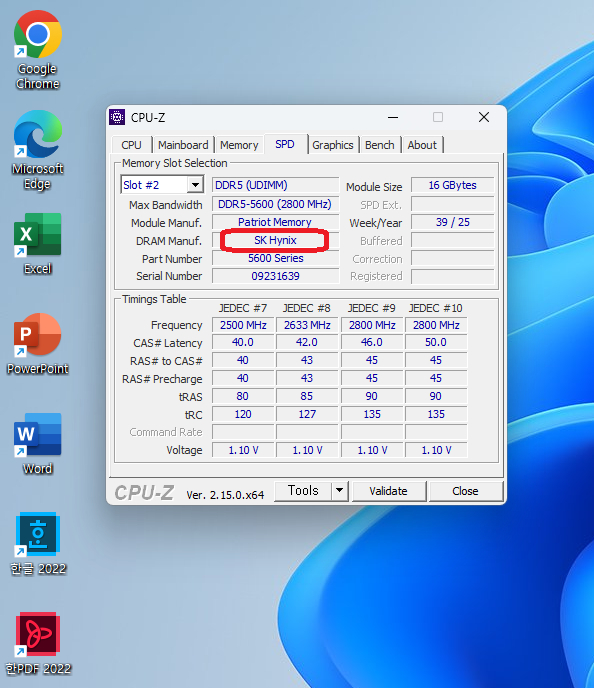Click the DDR5-5600 (2800 MHz) bandwidth value
The image size is (594, 688).
point(276,204)
